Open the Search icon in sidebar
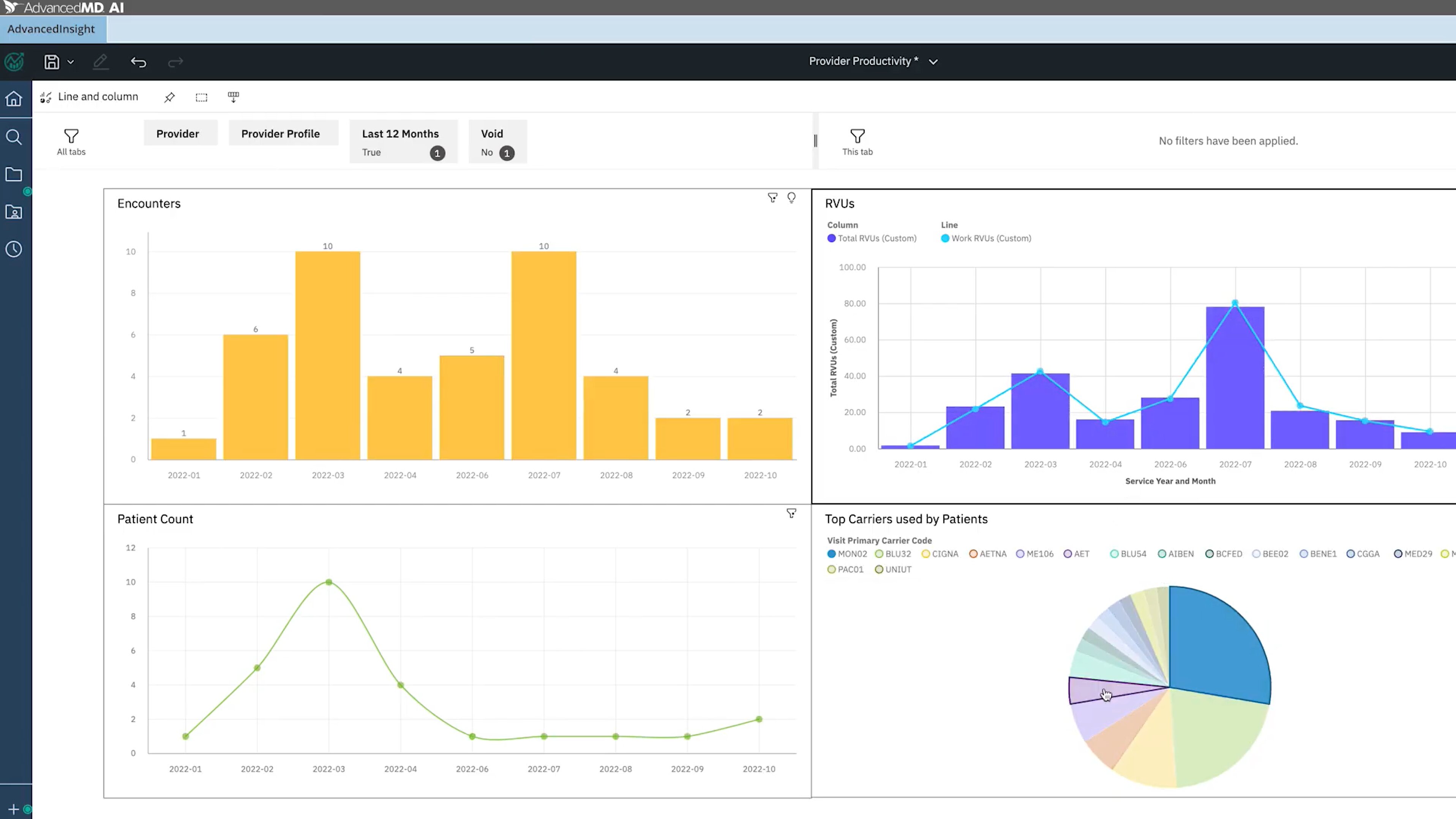The height and width of the screenshot is (819, 1456). pos(14,137)
